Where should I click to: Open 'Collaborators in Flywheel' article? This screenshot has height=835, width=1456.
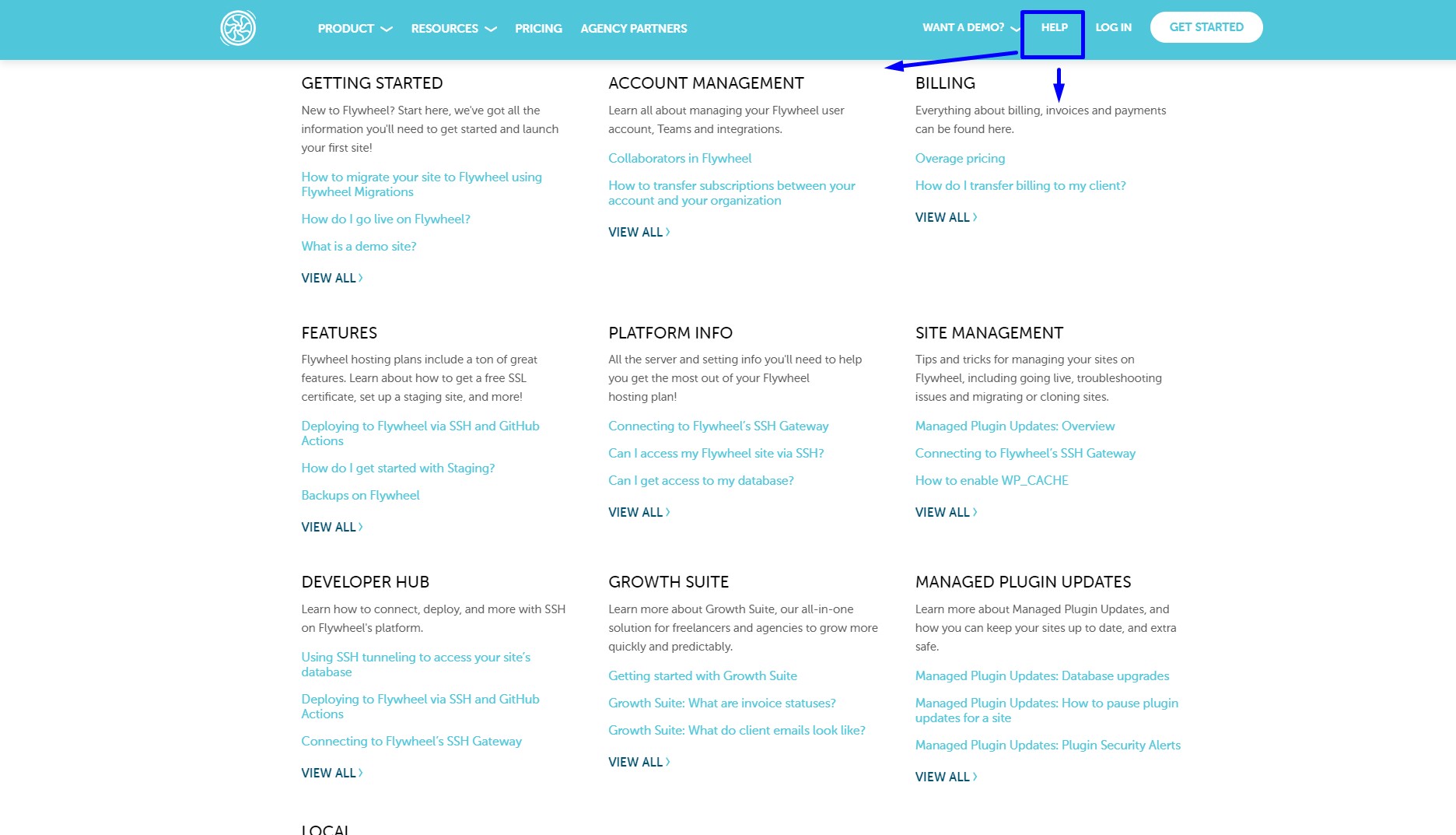680,159
